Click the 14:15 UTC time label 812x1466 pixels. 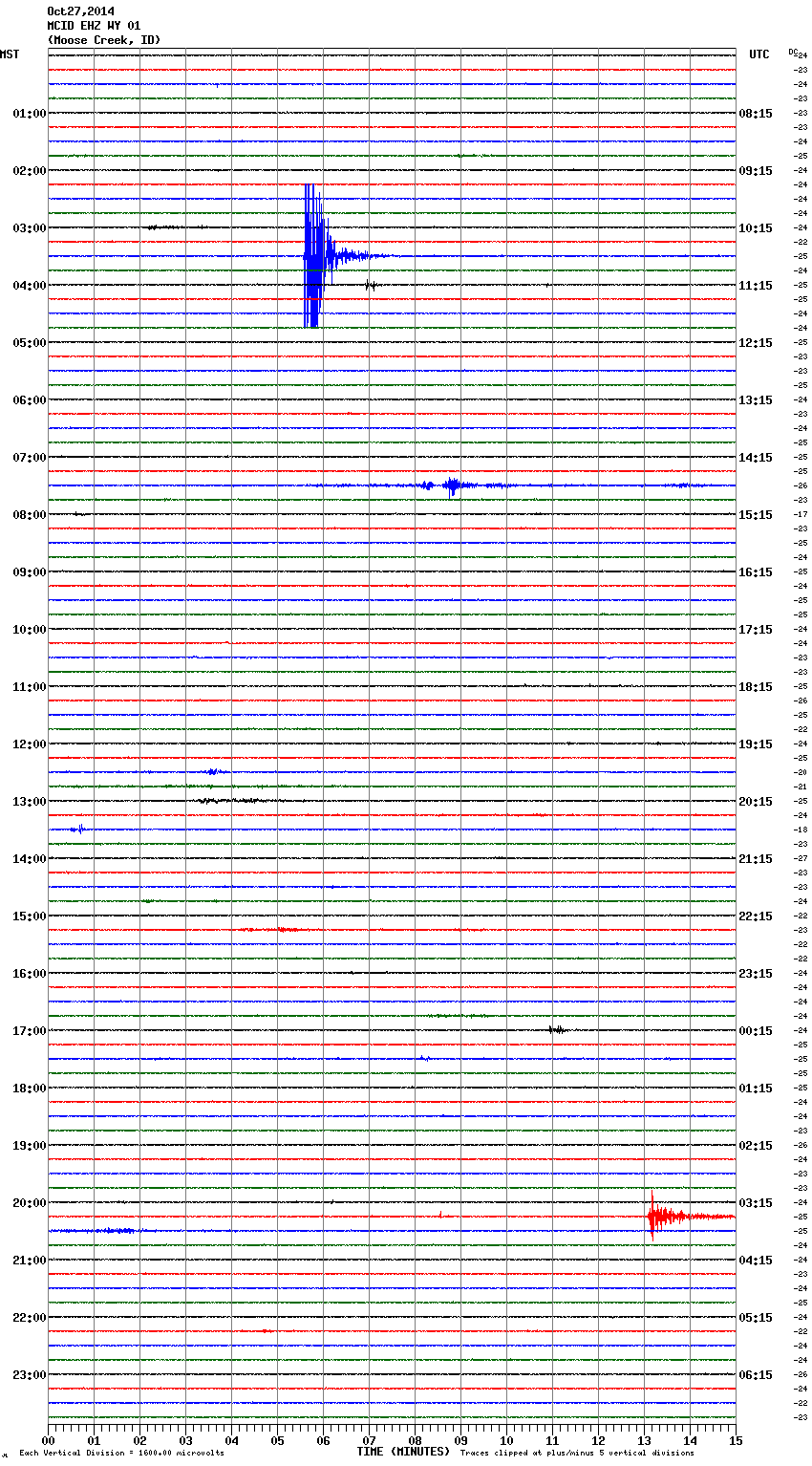(756, 458)
